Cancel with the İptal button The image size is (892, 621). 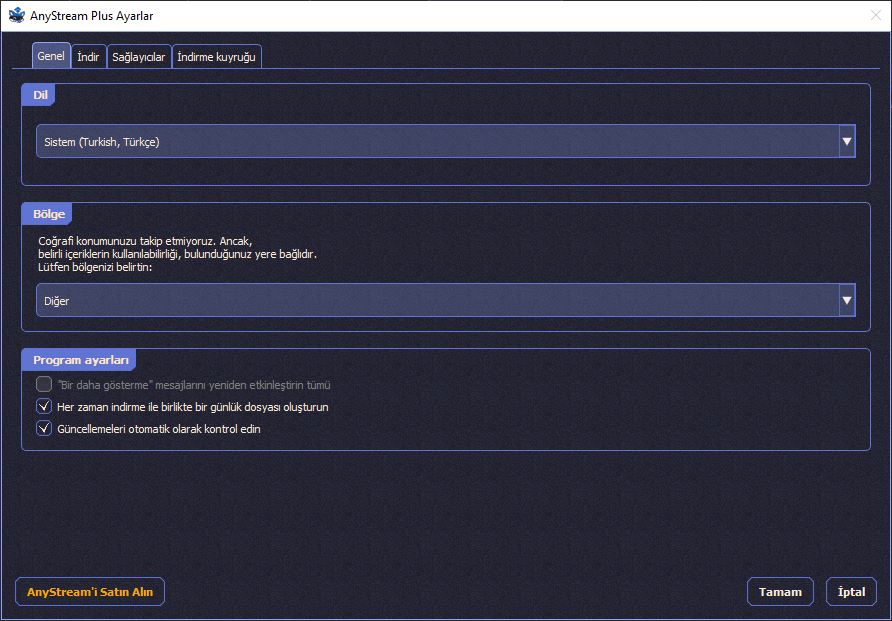point(851,592)
